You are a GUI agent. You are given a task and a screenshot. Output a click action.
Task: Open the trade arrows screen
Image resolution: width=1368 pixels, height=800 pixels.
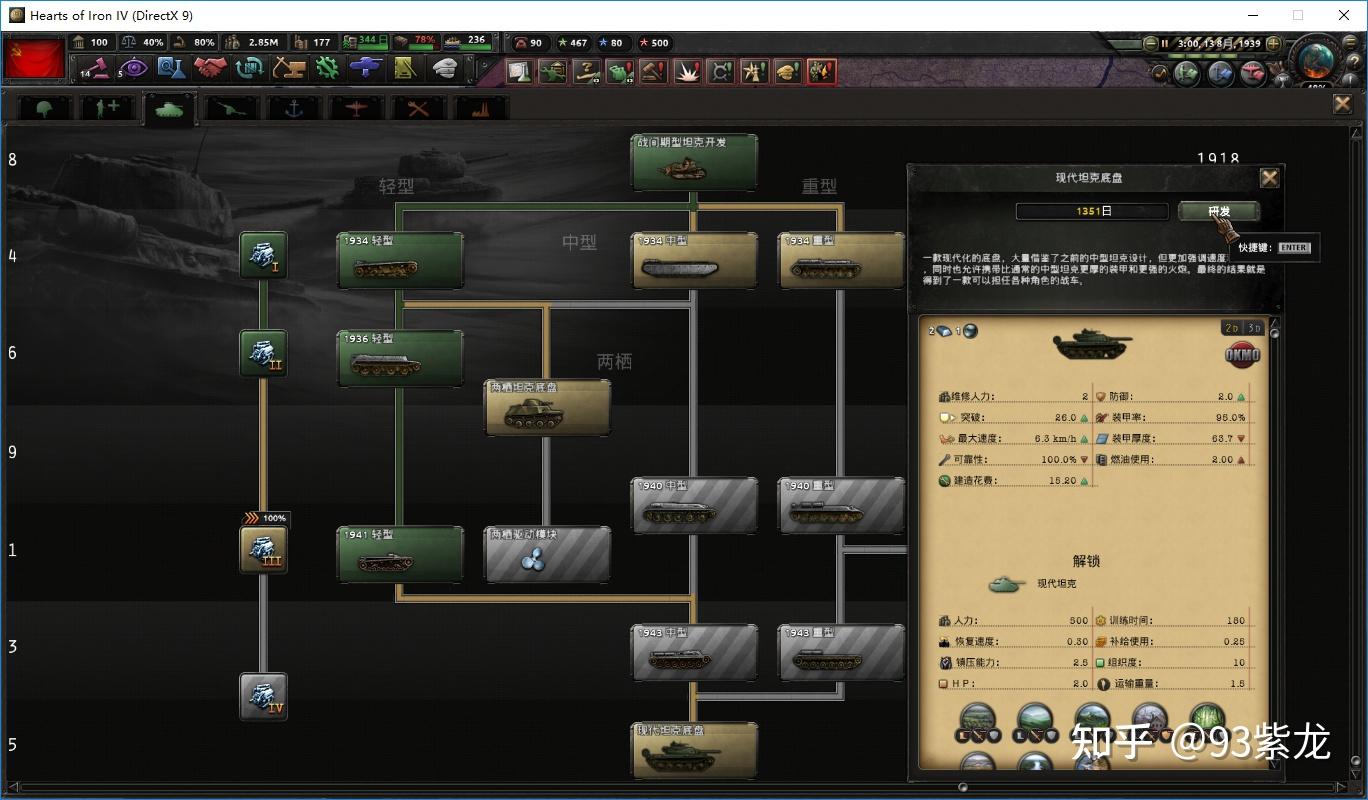tap(250, 68)
